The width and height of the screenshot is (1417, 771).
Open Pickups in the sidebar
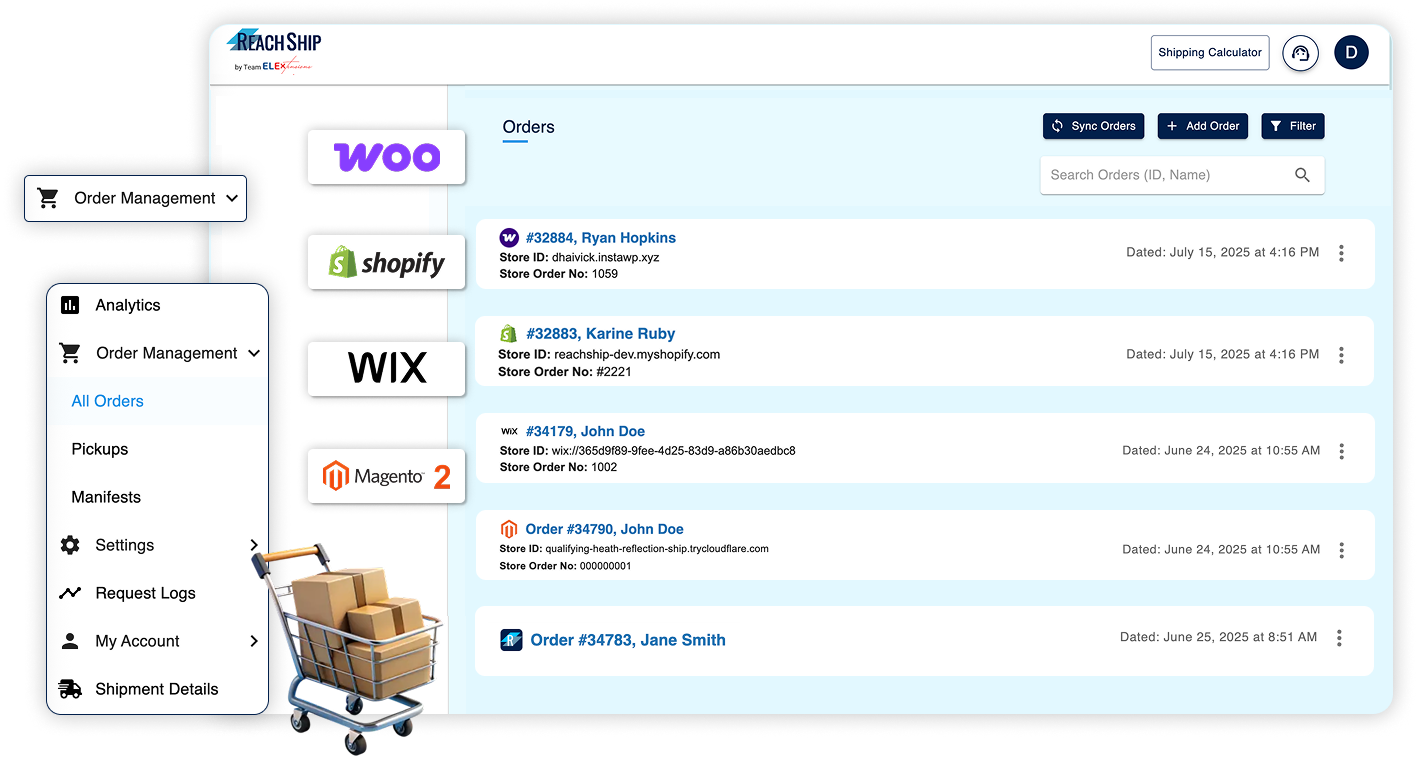[x=100, y=449]
